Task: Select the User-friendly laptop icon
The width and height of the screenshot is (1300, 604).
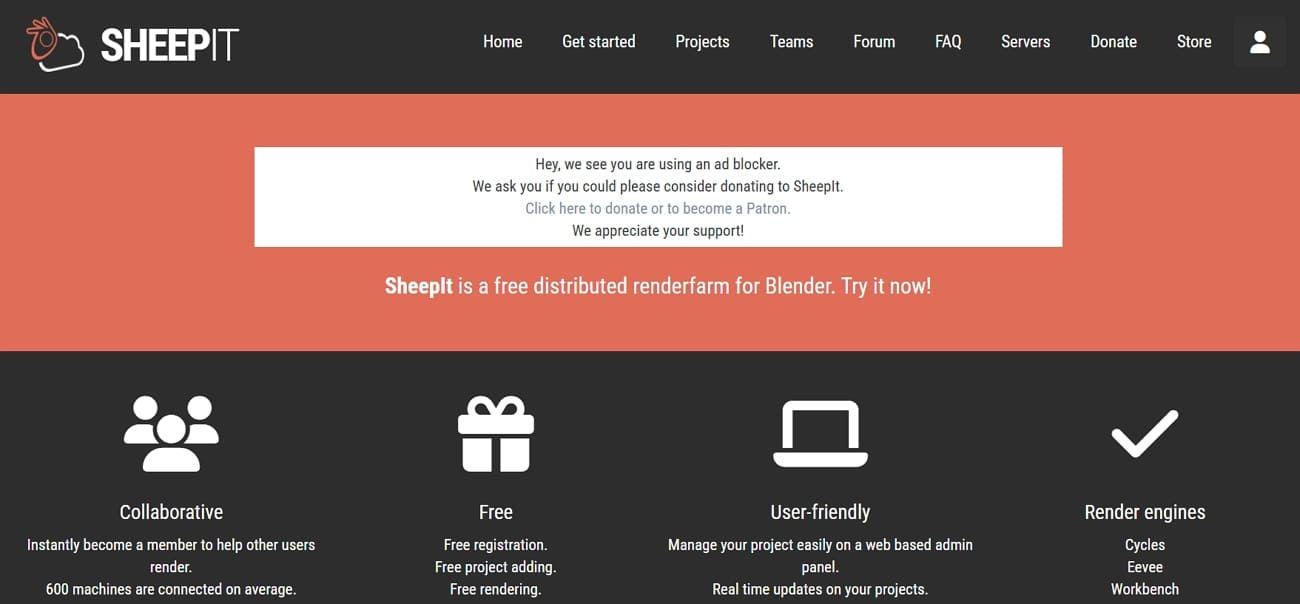Action: tap(820, 432)
